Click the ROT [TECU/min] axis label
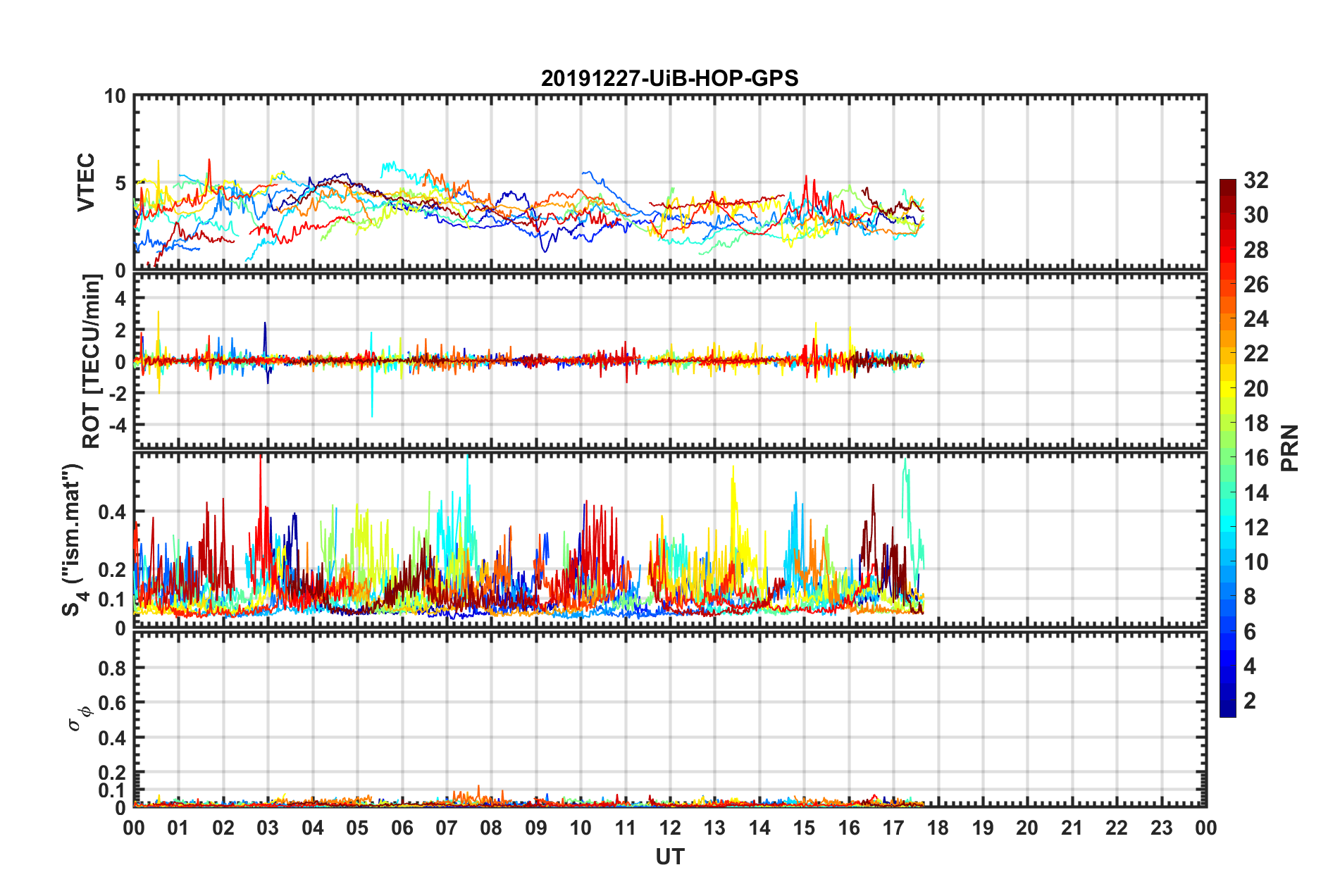The width and height of the screenshot is (1340, 896). [x=92, y=361]
